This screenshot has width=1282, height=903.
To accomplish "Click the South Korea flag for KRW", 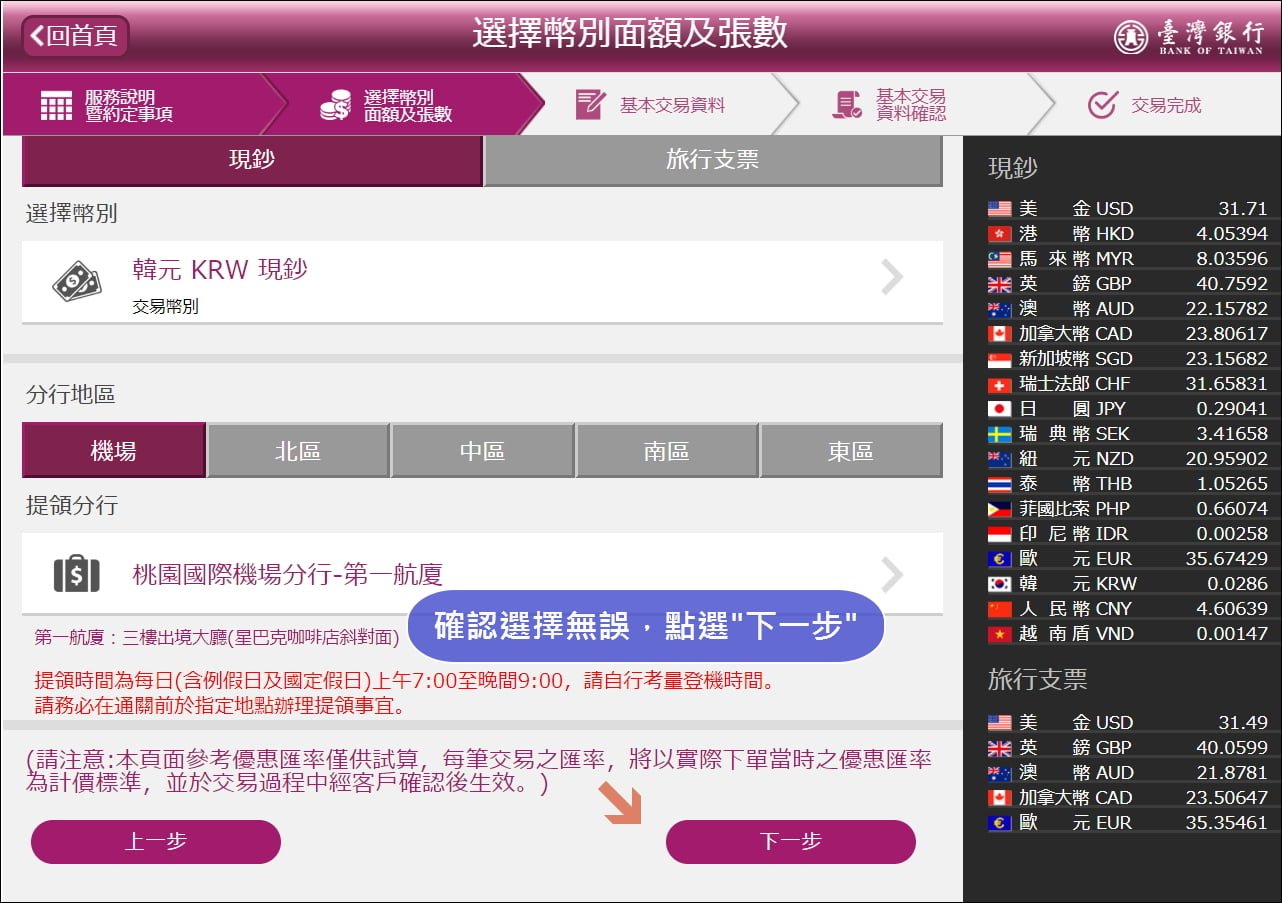I will [1000, 584].
